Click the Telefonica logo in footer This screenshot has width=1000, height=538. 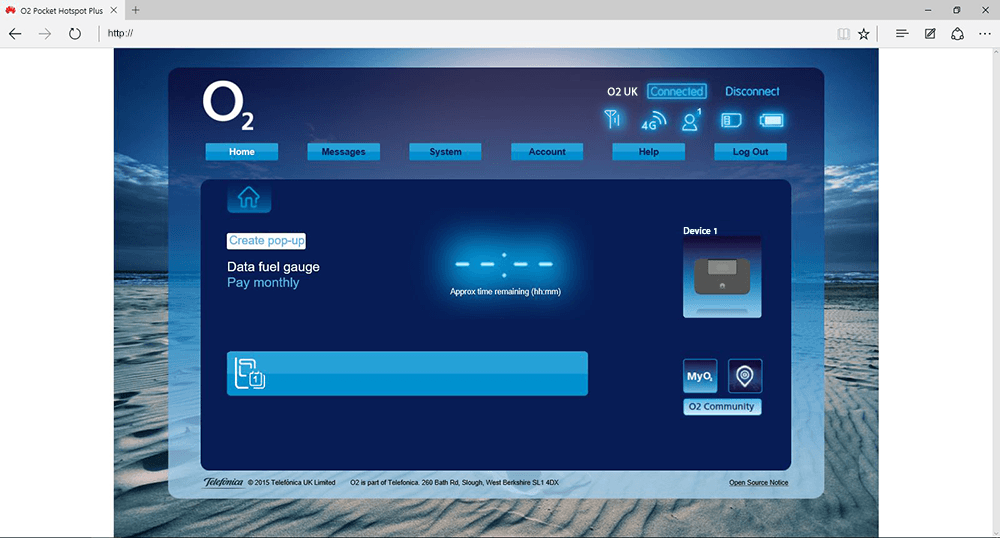pos(223,483)
